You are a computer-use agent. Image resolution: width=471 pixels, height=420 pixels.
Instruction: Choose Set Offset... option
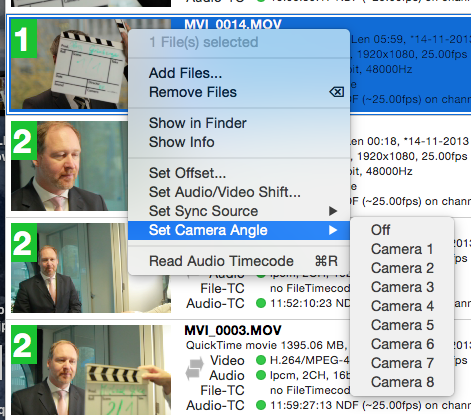pyautogui.click(x=239, y=173)
